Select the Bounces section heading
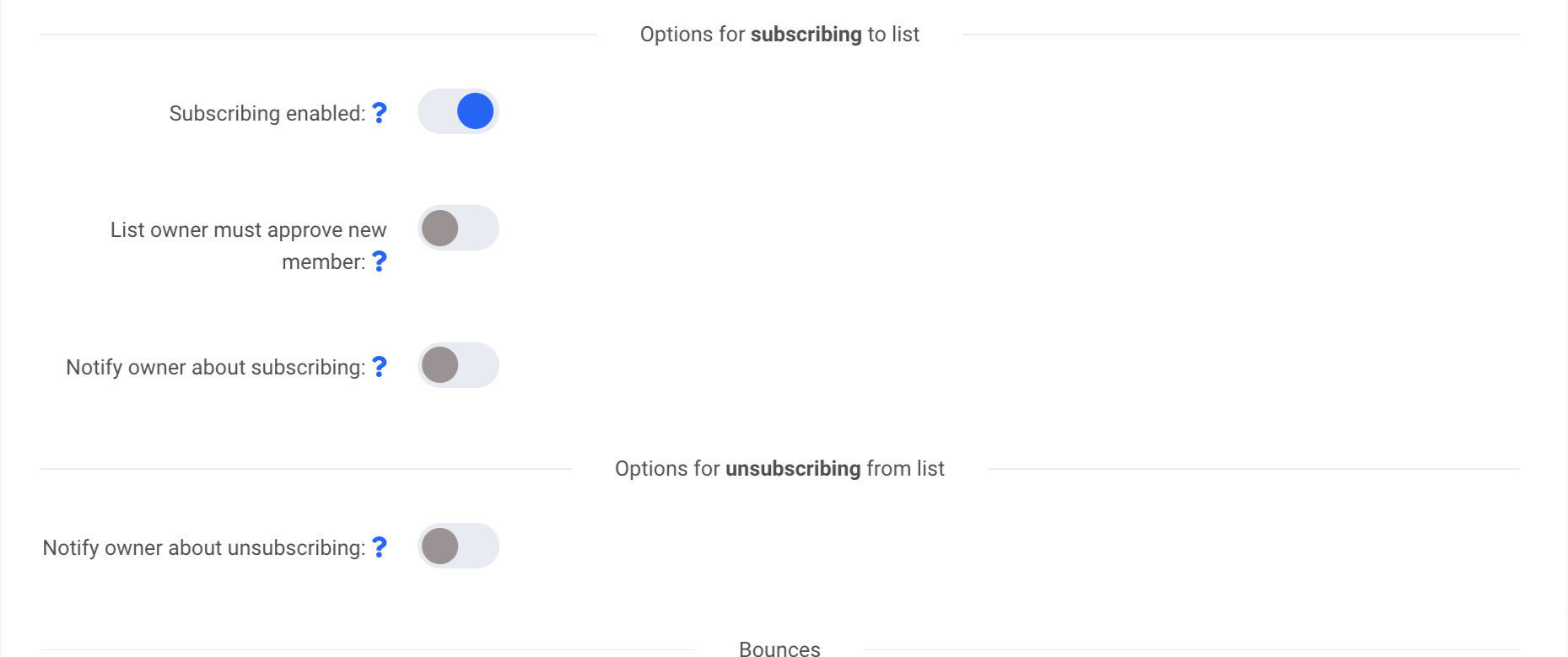The width and height of the screenshot is (1568, 657). [x=779, y=649]
